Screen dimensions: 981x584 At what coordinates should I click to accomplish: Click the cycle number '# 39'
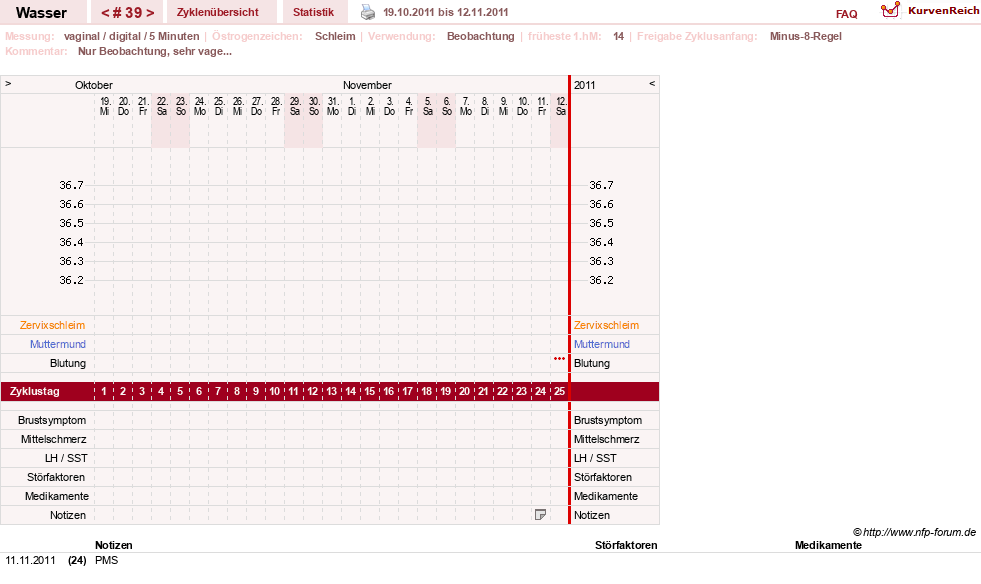(128, 13)
